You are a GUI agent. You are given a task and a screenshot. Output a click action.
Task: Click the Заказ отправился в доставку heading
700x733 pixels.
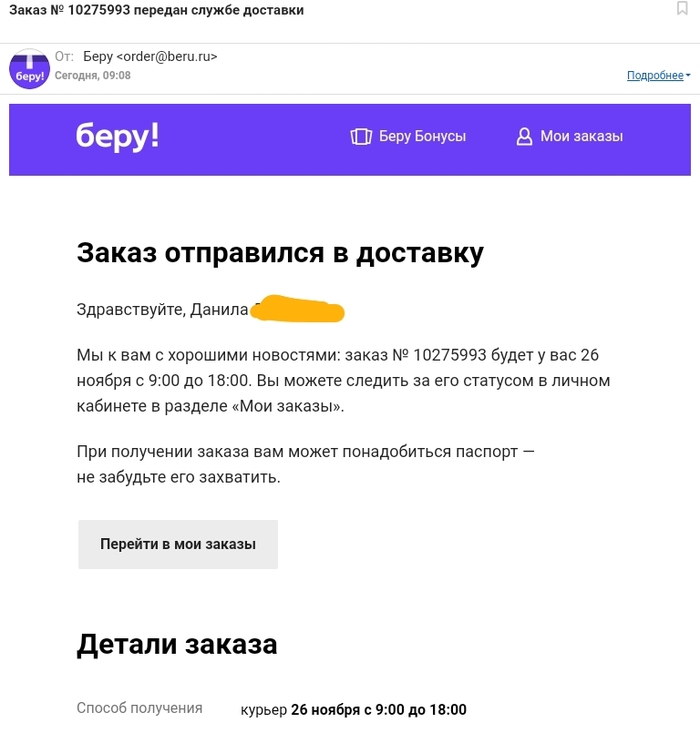(x=280, y=253)
